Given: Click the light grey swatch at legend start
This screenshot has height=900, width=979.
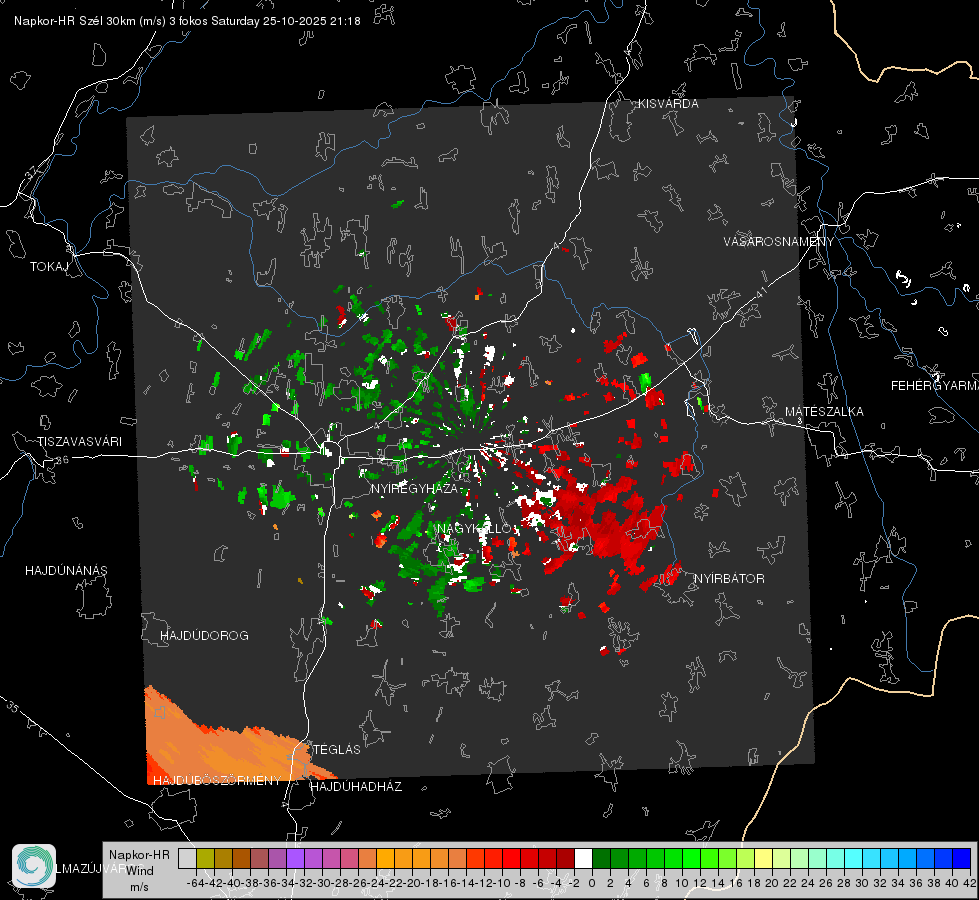Looking at the screenshot, I should [x=187, y=858].
